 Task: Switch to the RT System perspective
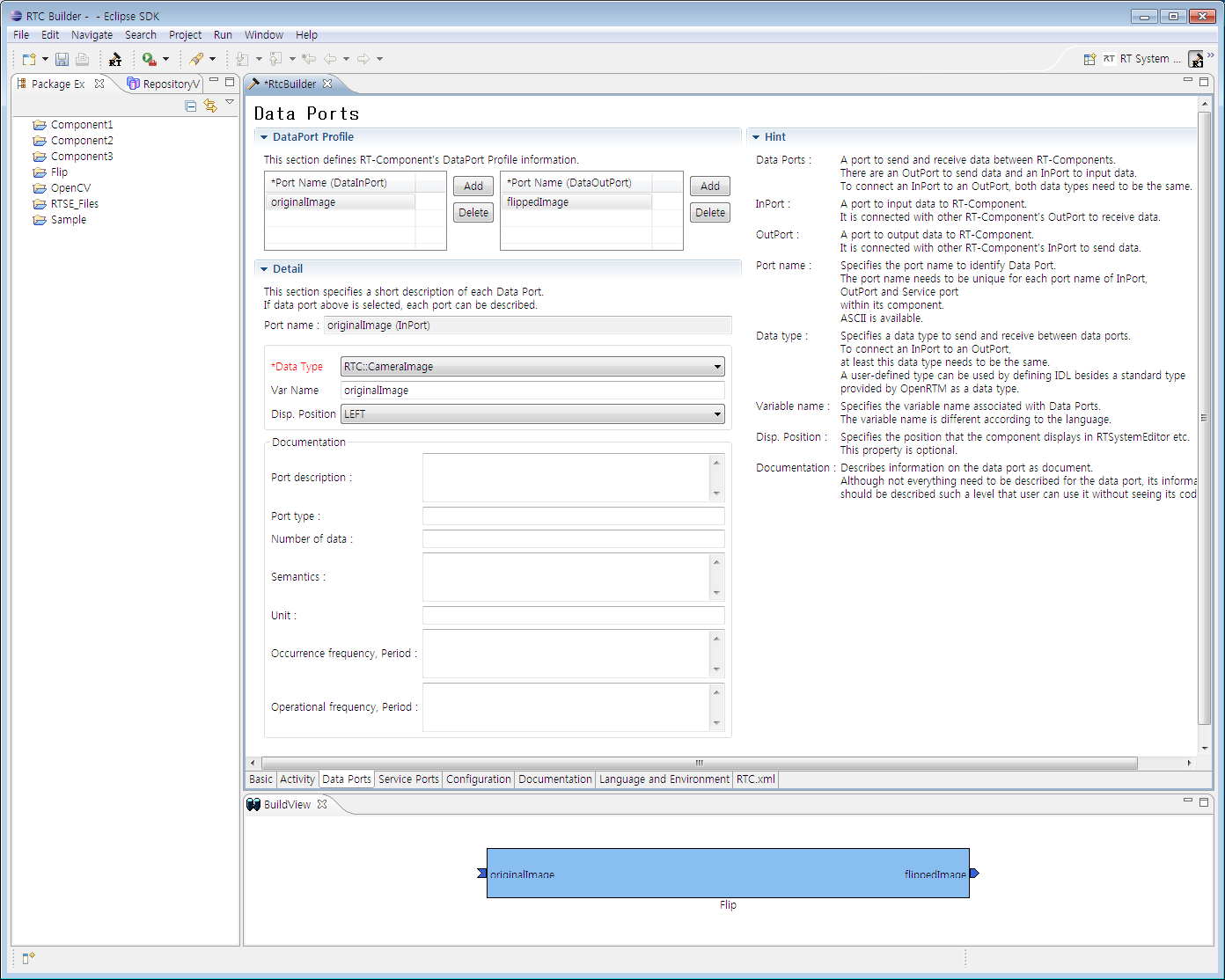point(1142,59)
